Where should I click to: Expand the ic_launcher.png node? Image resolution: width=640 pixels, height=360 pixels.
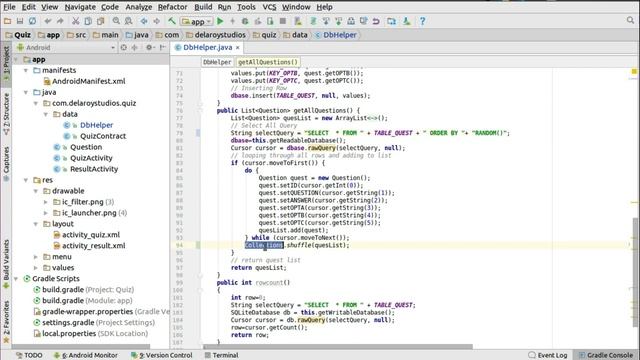[x=46, y=213]
